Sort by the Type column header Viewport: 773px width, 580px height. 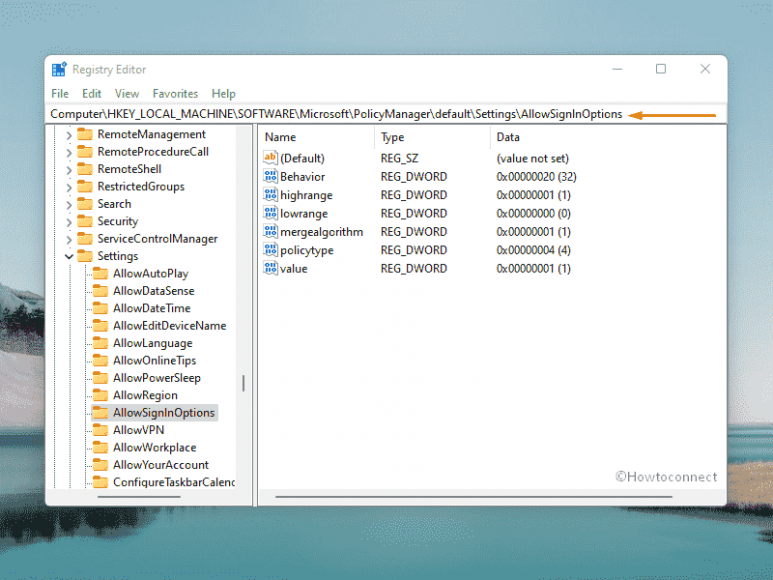[x=392, y=137]
